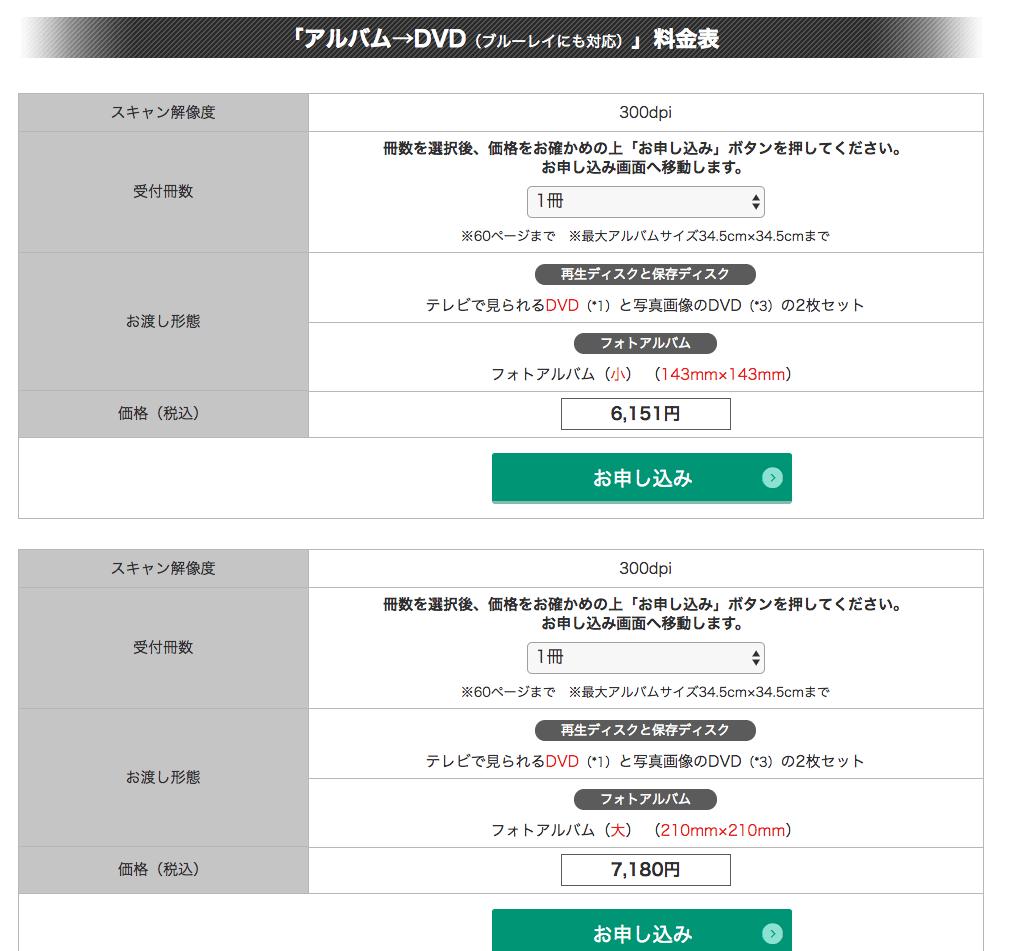Click the first フォトアルバム badge label
The image size is (1029, 951).
click(645, 343)
